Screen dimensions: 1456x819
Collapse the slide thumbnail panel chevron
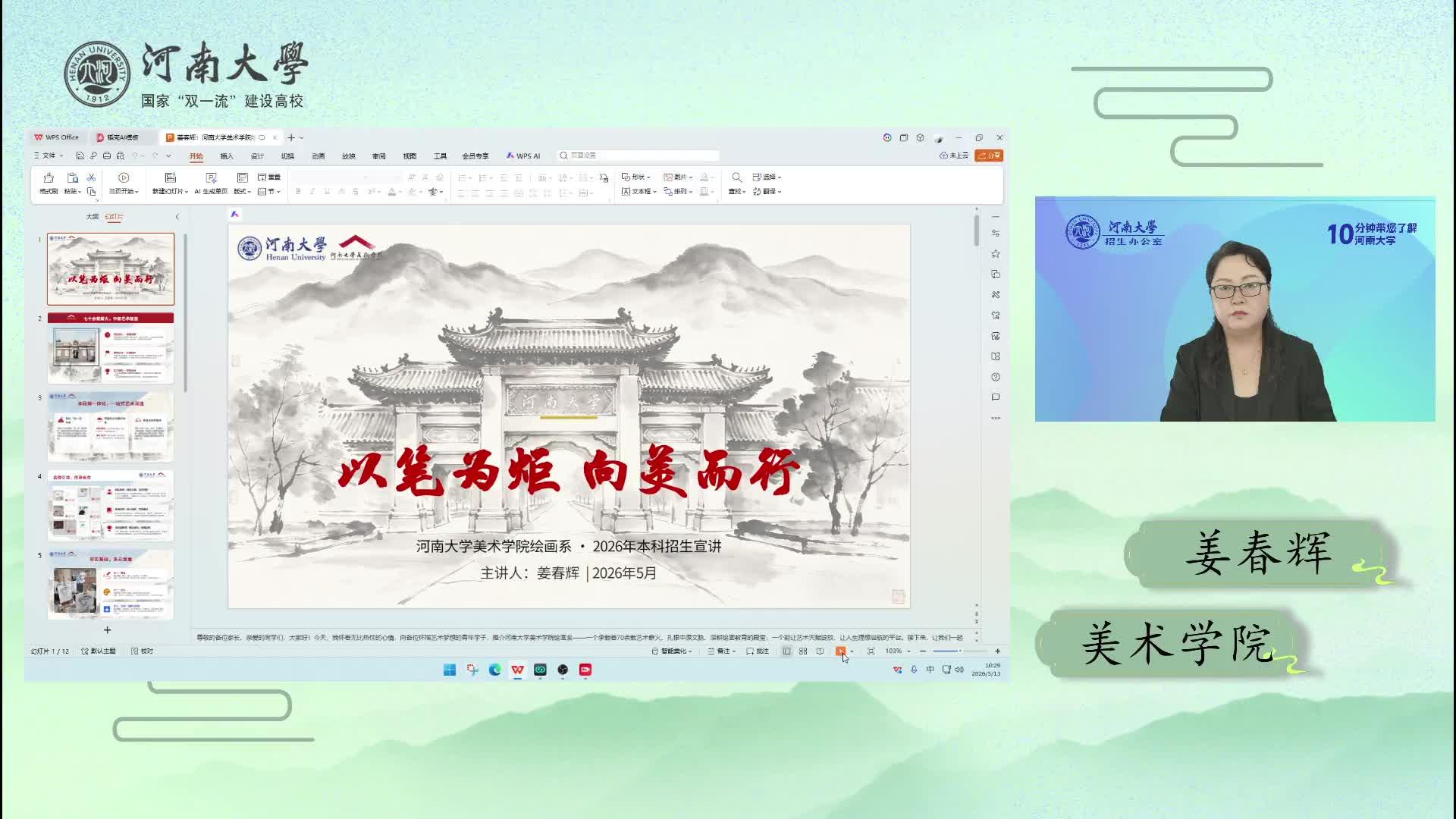coord(177,217)
